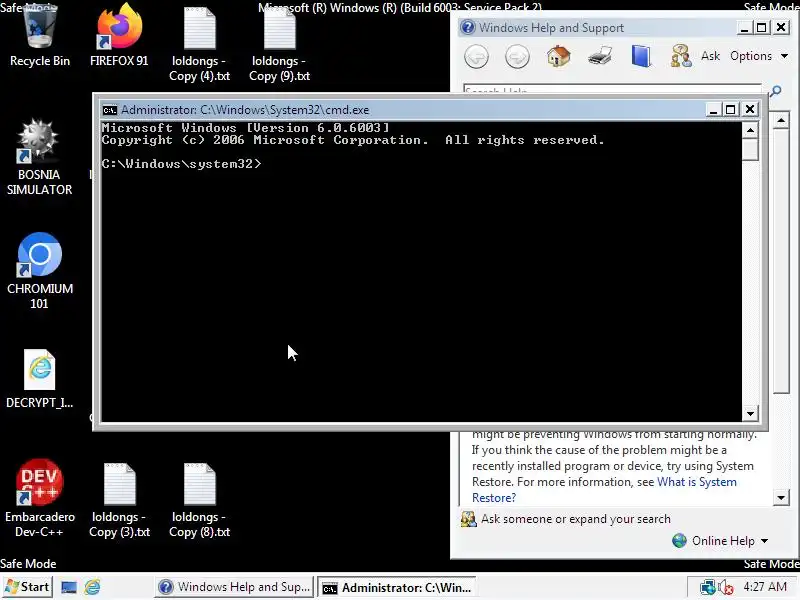
Task: Click Help window scroll up arrow
Action: point(781,121)
